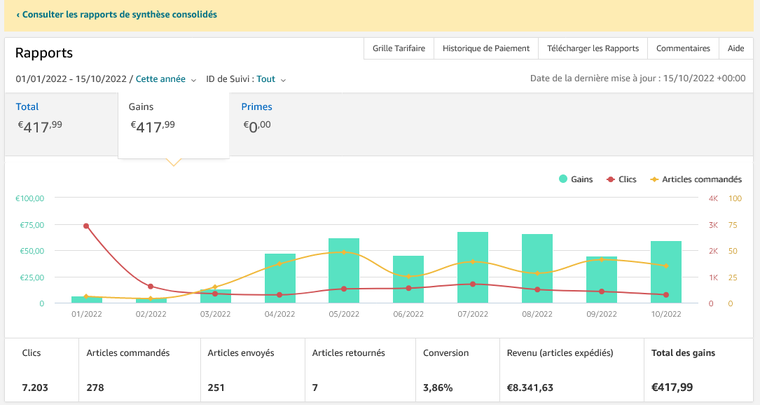Click the Aide button
This screenshot has height=405, width=760.
(735, 48)
